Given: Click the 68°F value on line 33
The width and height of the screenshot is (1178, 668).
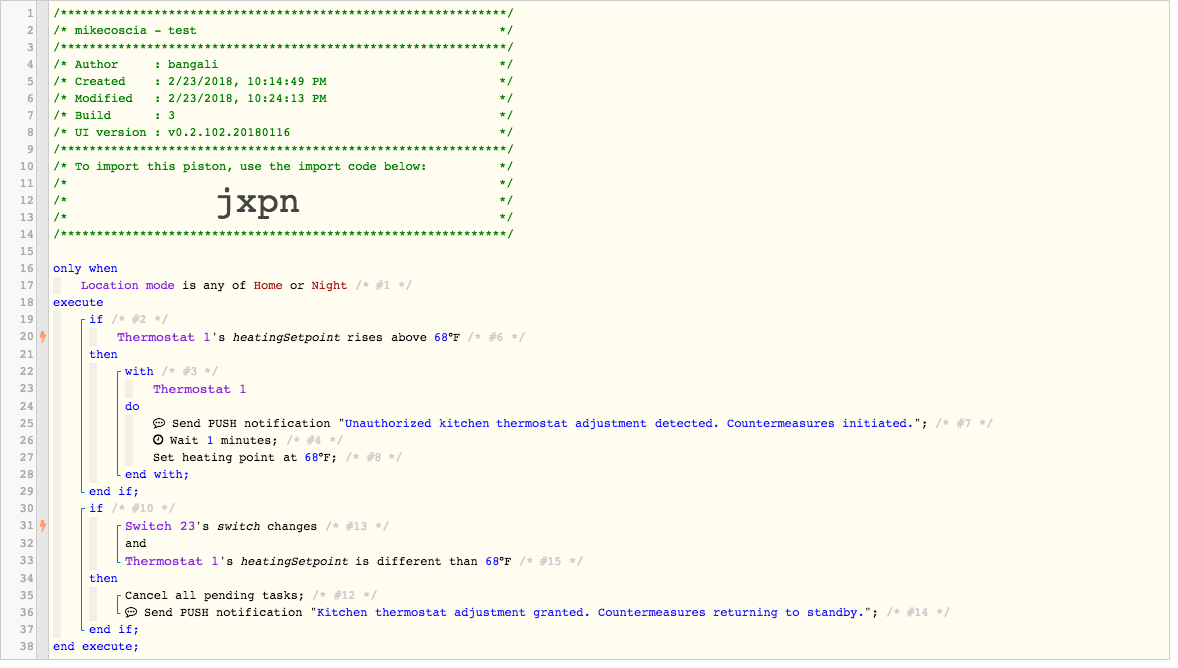Looking at the screenshot, I should click(498, 561).
